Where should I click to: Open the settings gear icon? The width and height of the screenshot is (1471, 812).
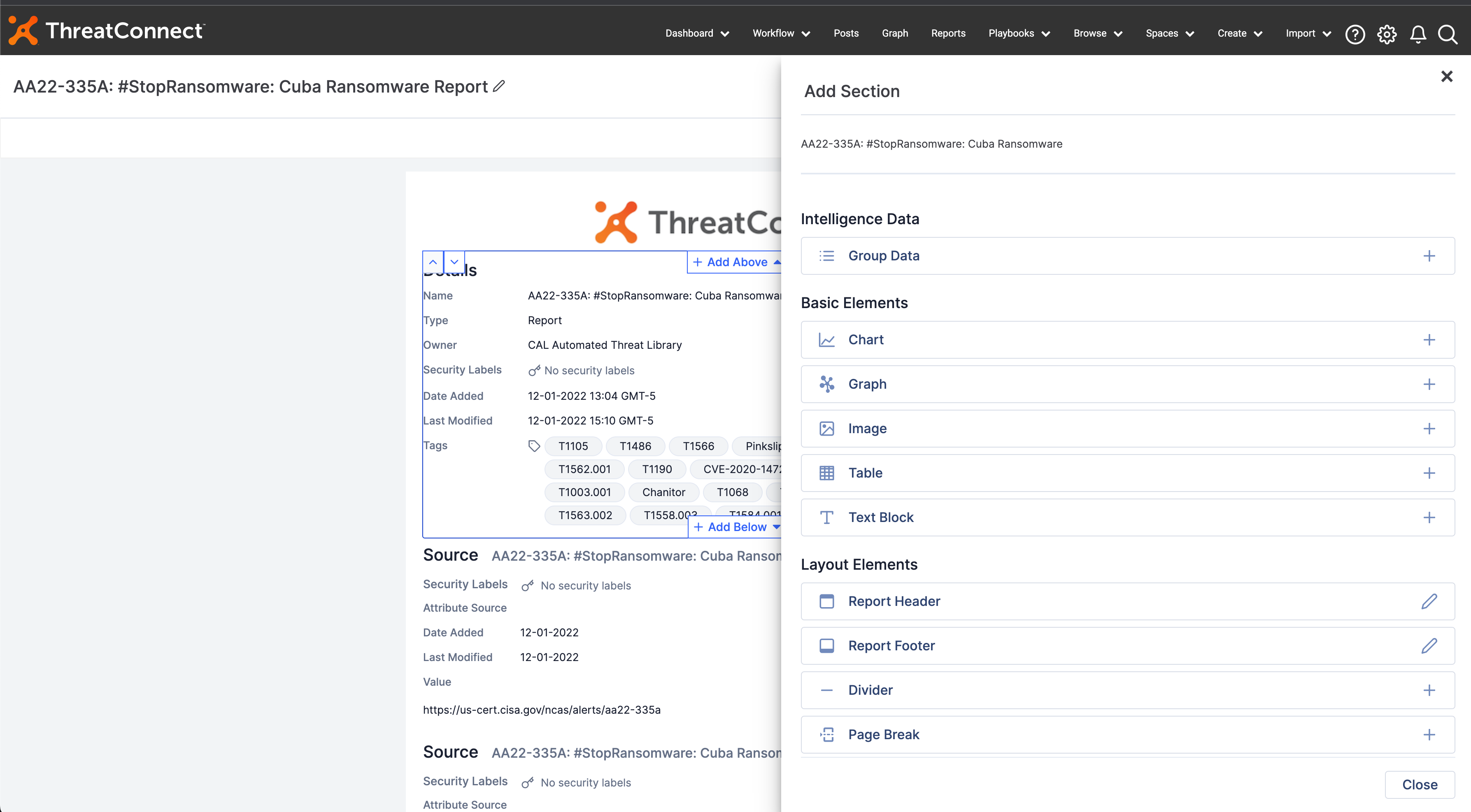[x=1387, y=34]
